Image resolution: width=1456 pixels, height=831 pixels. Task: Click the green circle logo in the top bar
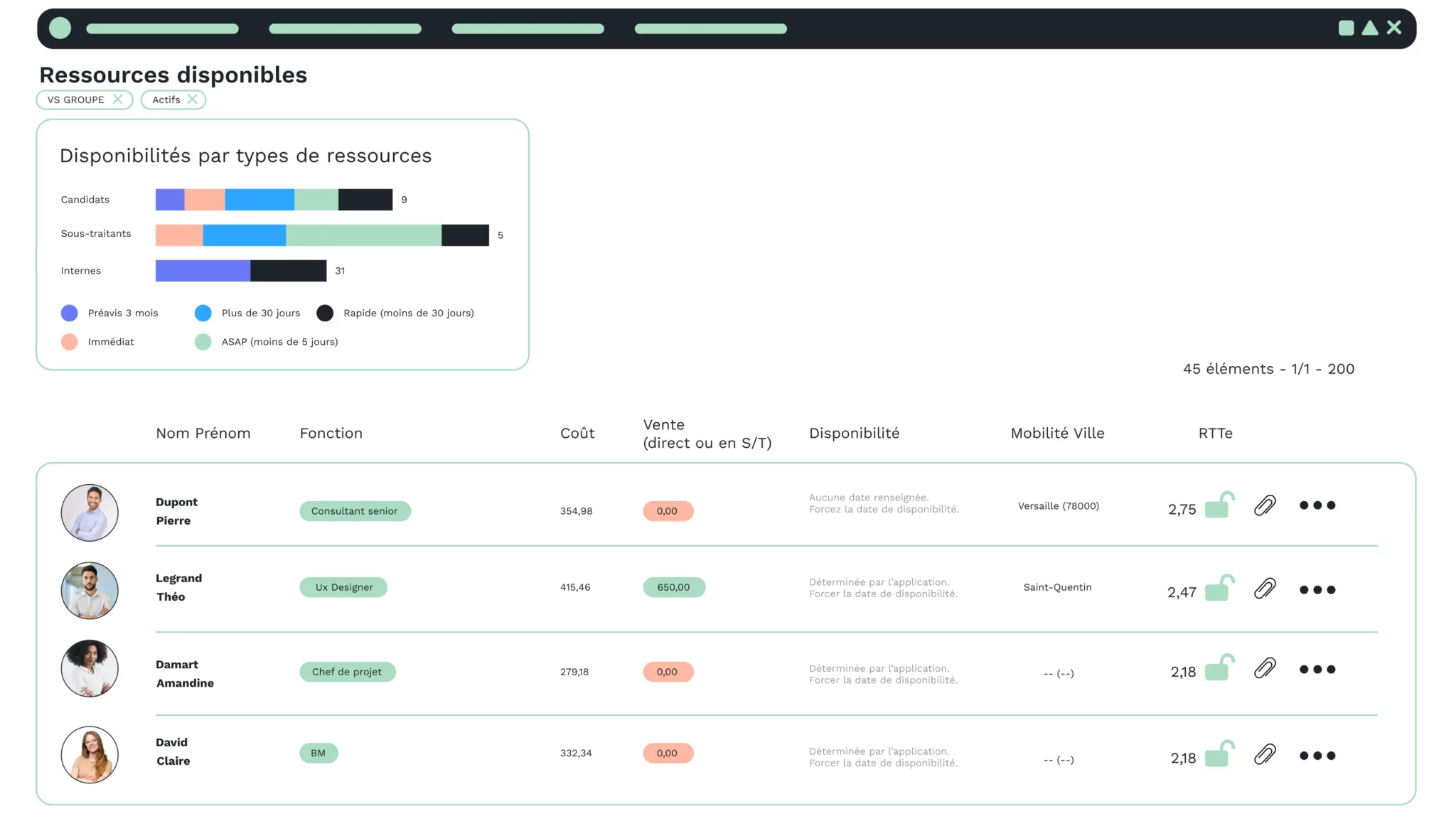(60, 28)
